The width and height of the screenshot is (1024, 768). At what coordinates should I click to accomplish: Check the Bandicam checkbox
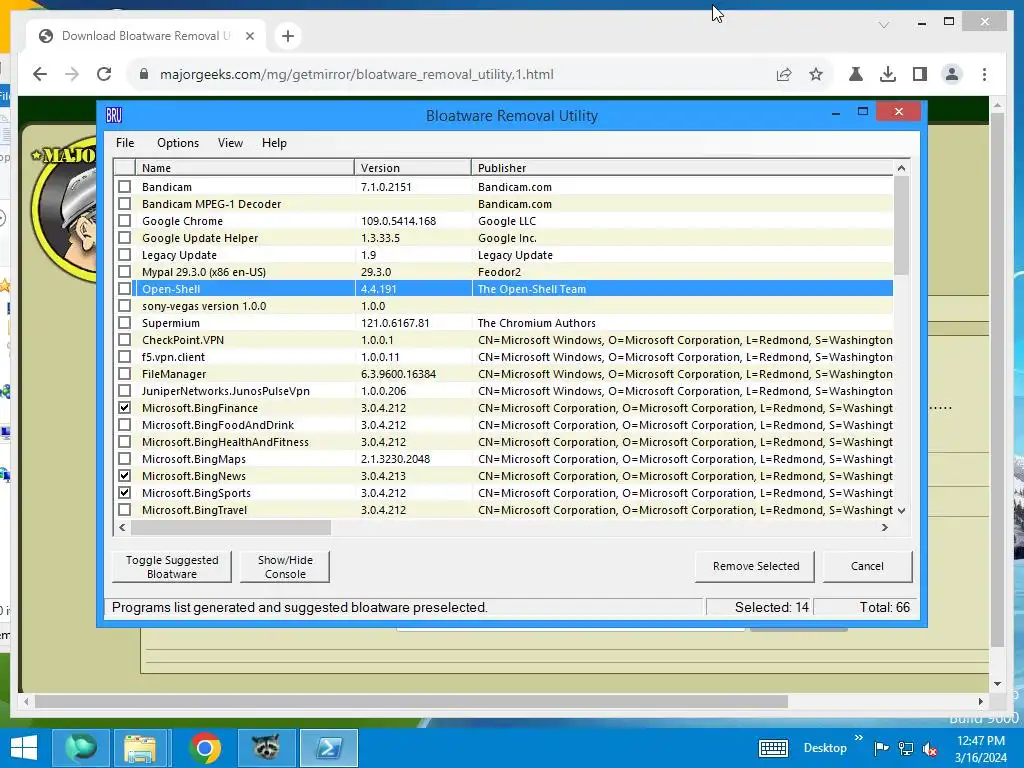coord(124,187)
